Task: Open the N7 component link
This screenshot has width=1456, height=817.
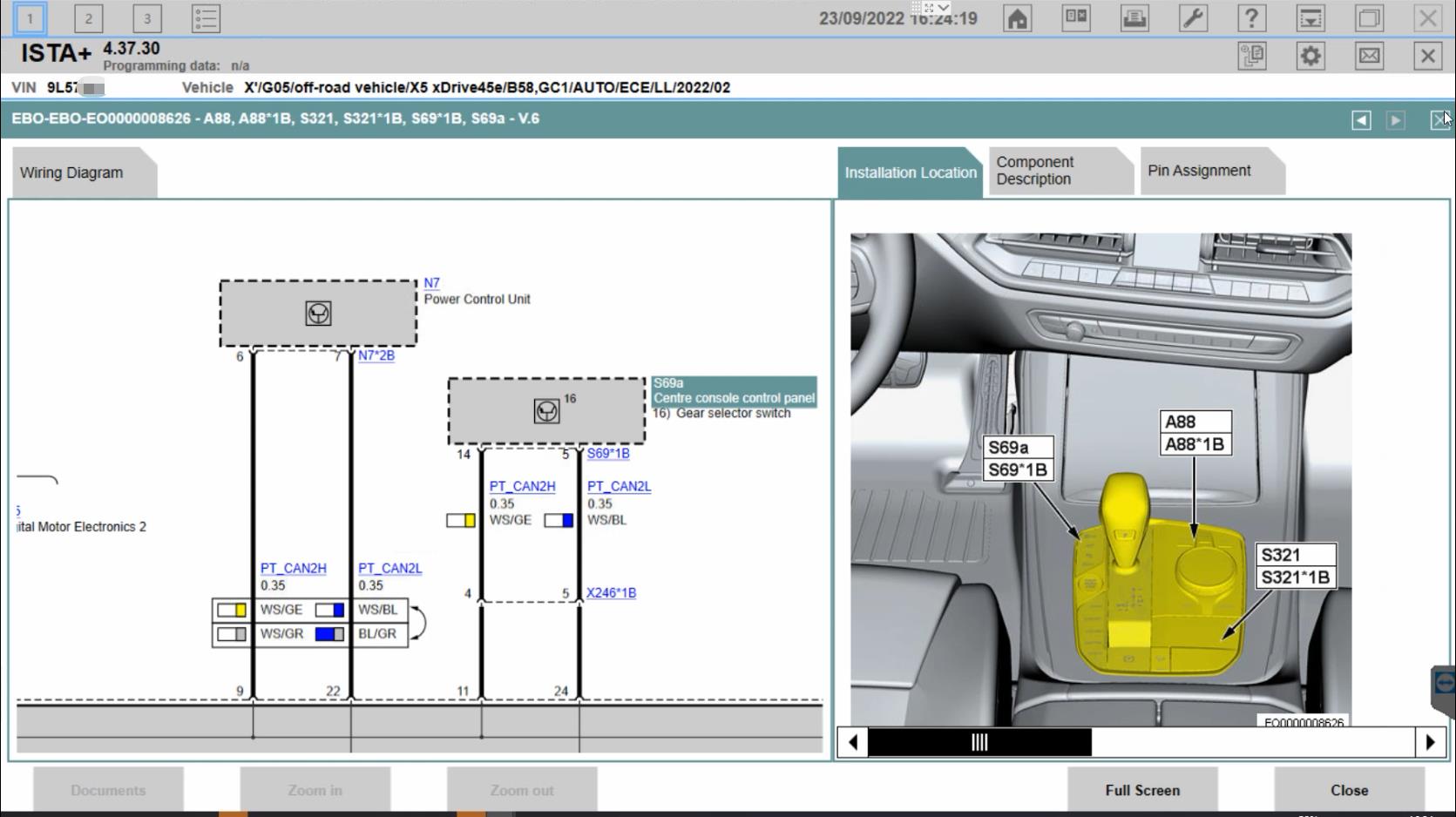Action: click(x=431, y=283)
